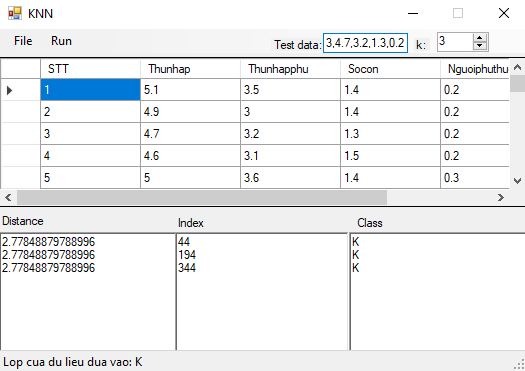
Task: Select STT cell with value 4
Action: pyautogui.click(x=90, y=156)
